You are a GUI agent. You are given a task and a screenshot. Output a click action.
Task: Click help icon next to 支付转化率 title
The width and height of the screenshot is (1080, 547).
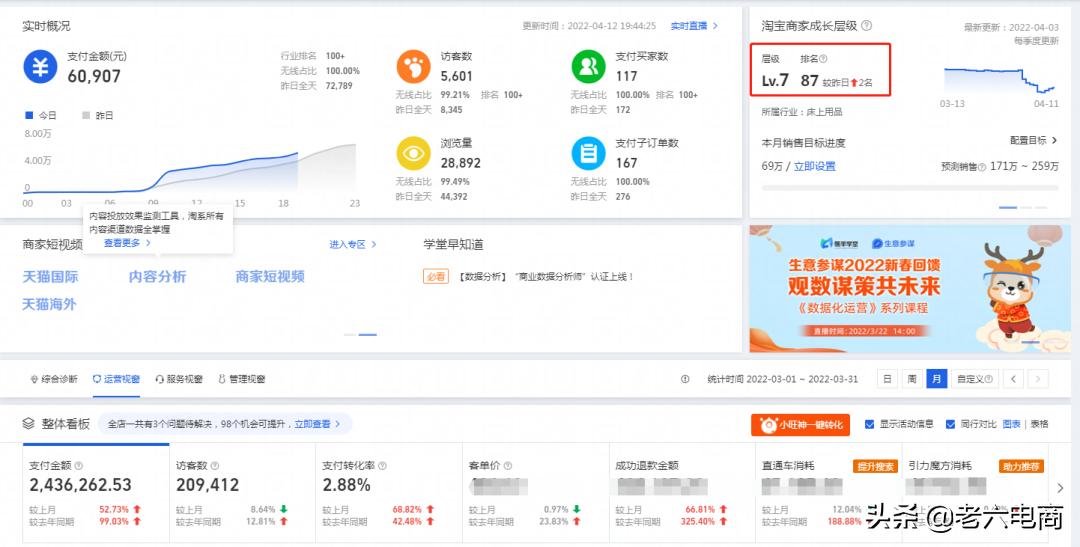click(x=382, y=466)
